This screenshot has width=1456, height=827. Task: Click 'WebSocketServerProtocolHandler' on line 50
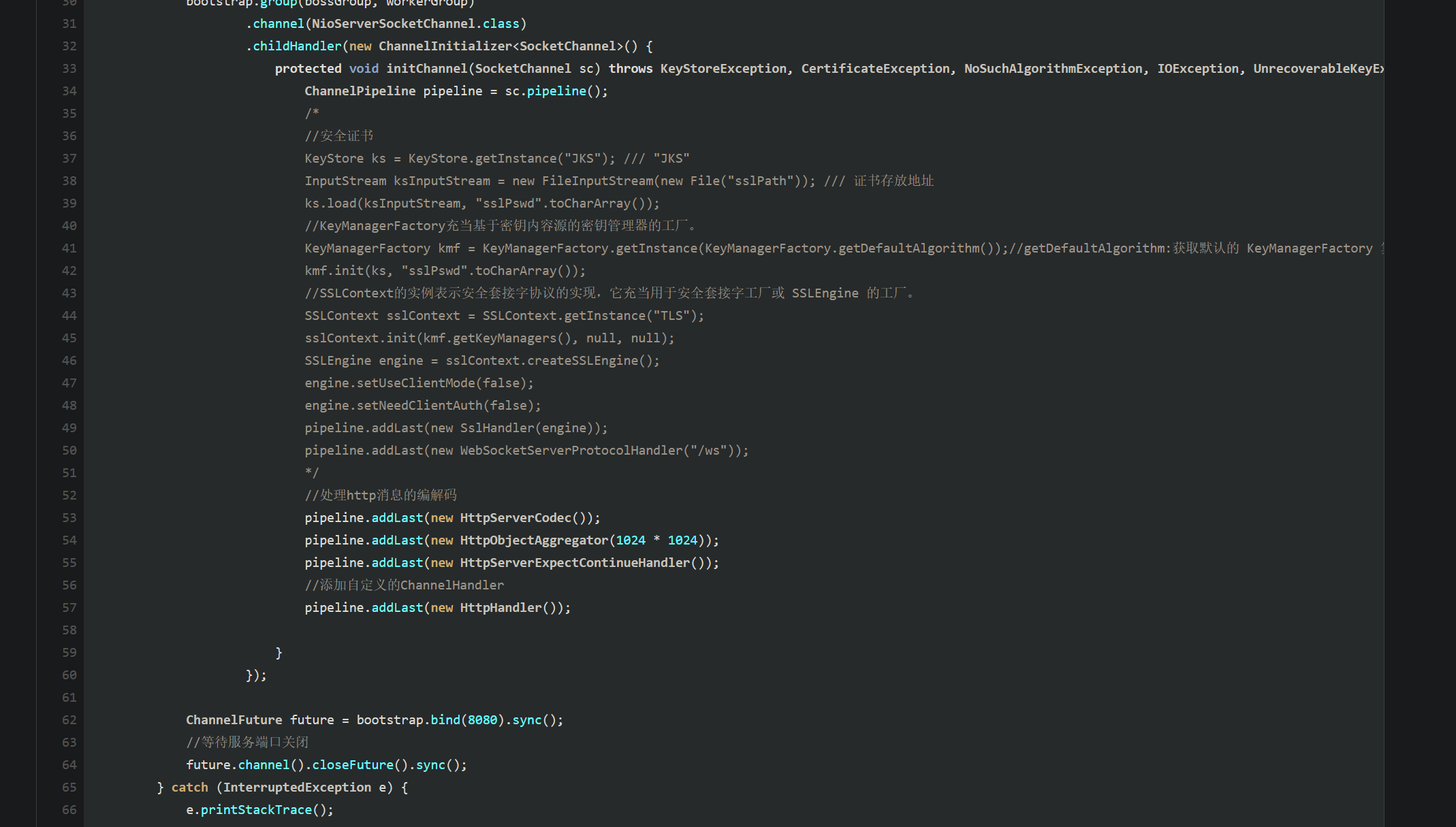(x=571, y=451)
